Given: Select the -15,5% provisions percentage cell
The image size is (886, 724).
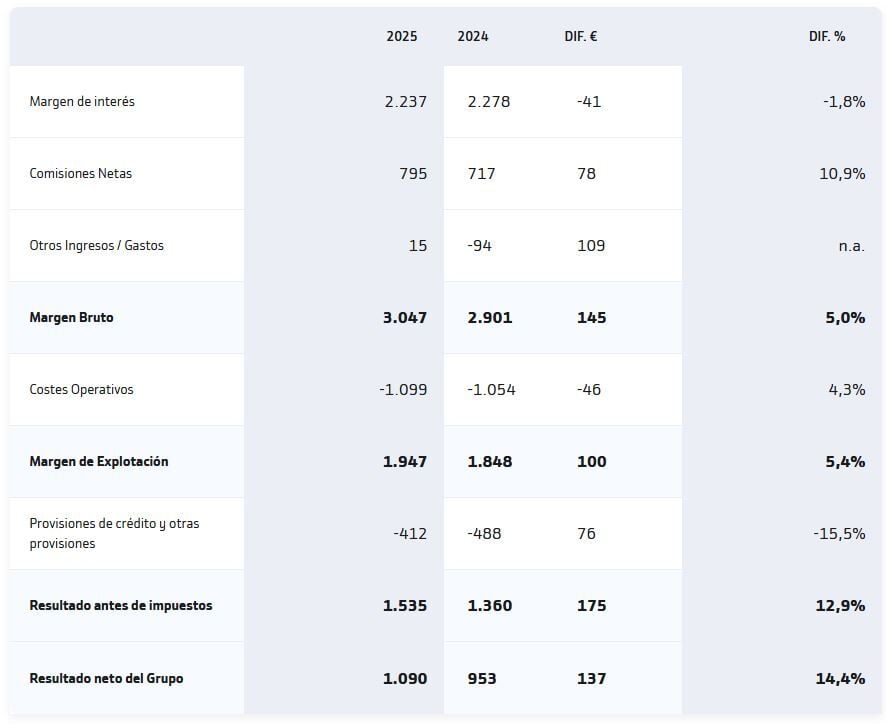Looking at the screenshot, I should click(839, 533).
